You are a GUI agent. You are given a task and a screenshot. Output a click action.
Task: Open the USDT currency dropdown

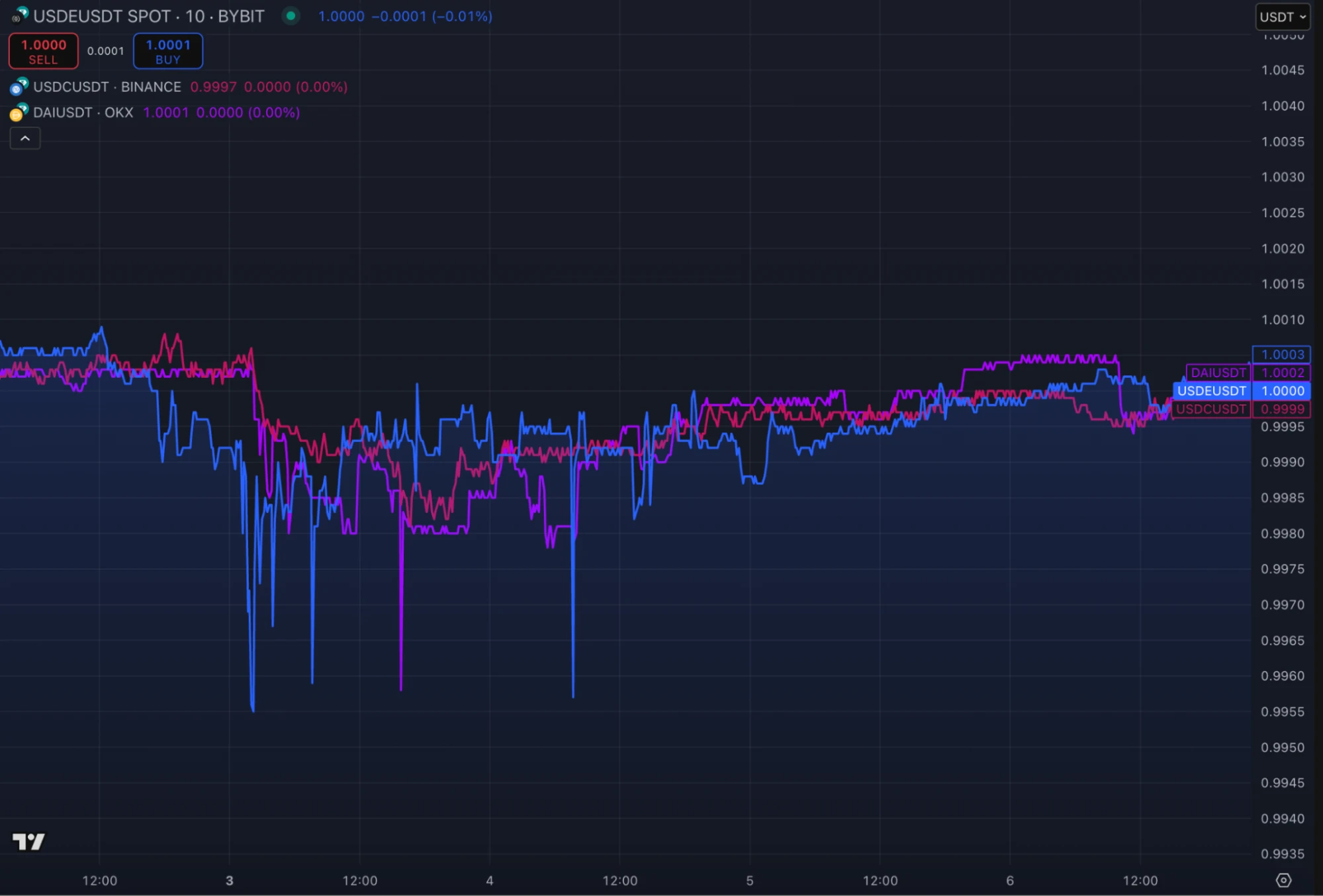point(1282,17)
